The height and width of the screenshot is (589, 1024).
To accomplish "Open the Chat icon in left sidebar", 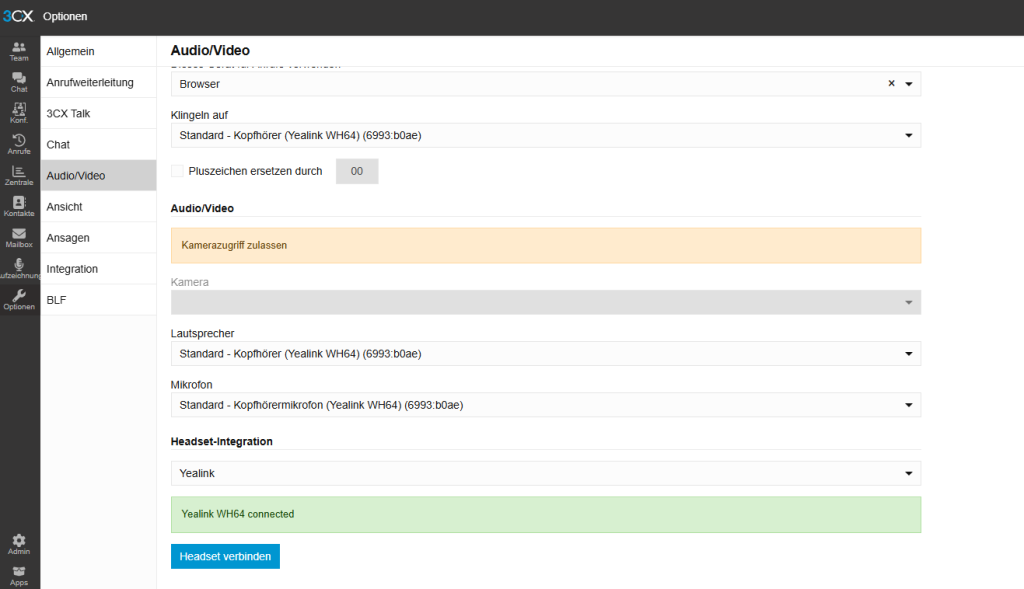I will (x=19, y=82).
